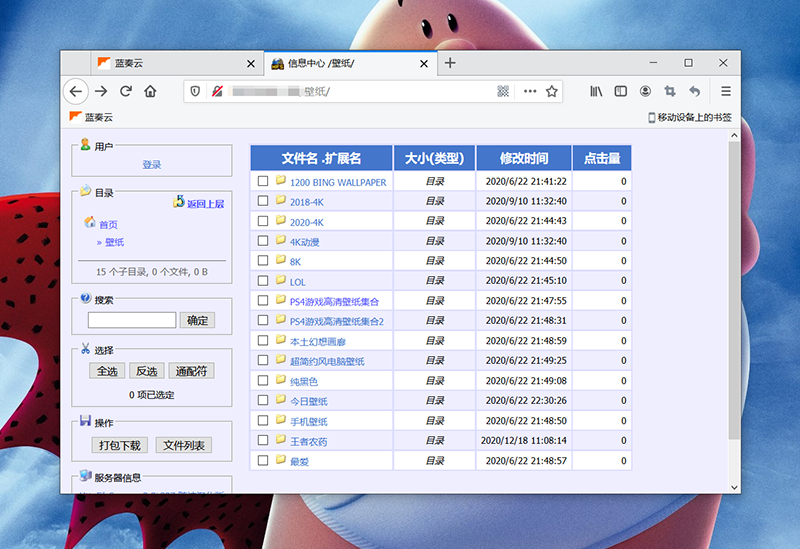Open the page actions three-dot menu

pos(530,91)
